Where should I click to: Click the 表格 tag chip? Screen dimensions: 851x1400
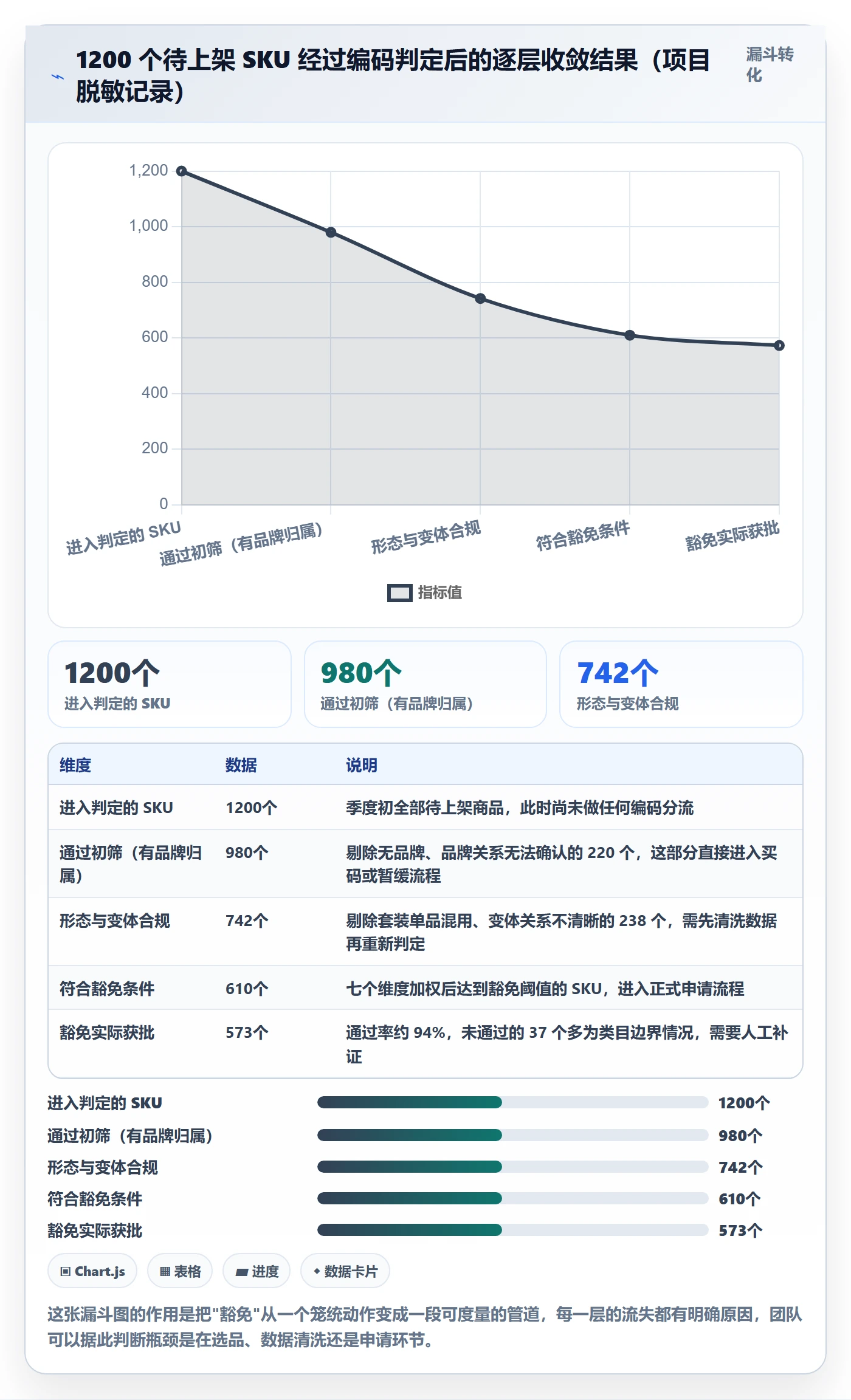(180, 1271)
